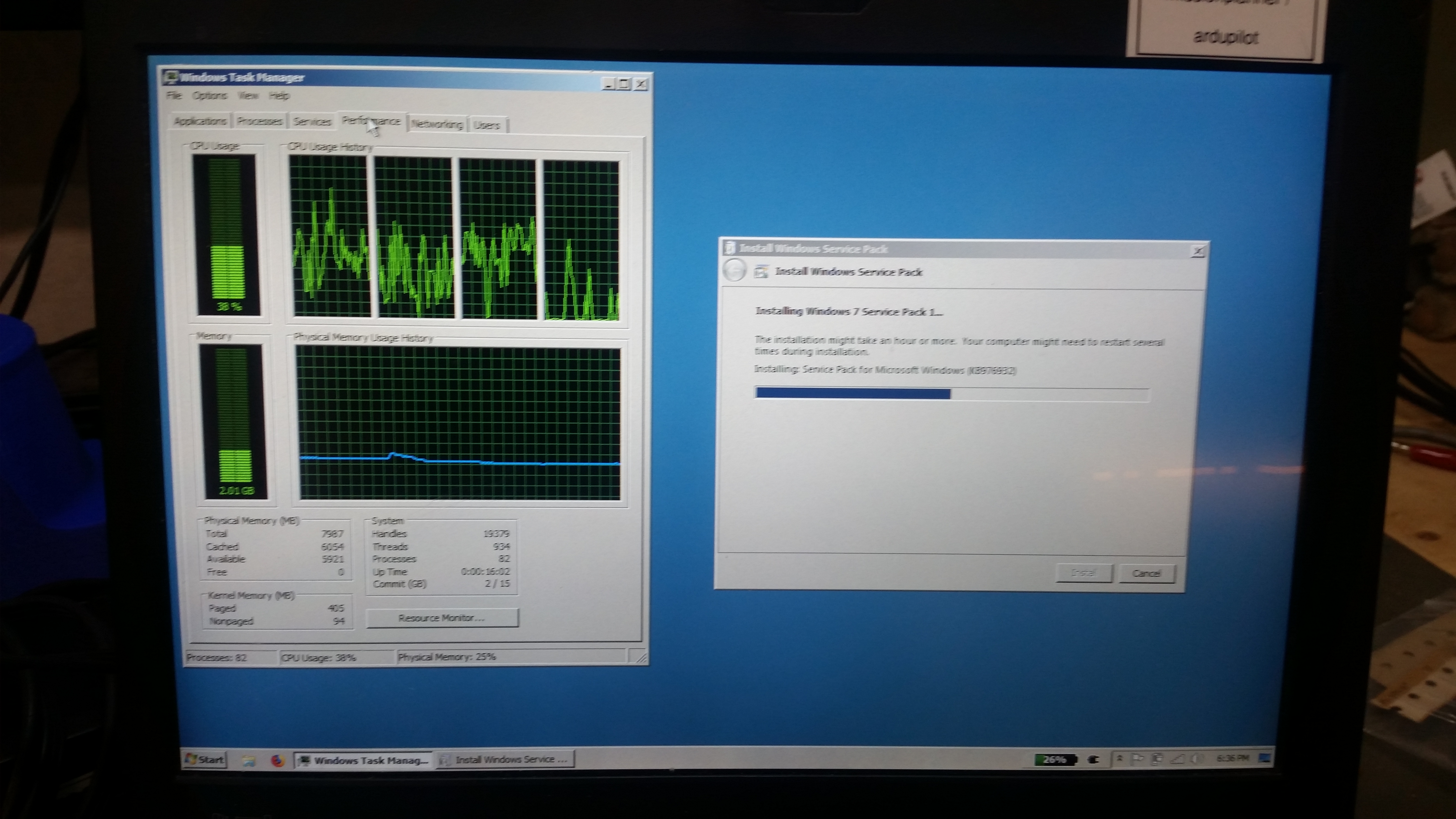The width and height of the screenshot is (1456, 819).
Task: Close the Windows Task Manager window
Action: pyautogui.click(x=640, y=84)
